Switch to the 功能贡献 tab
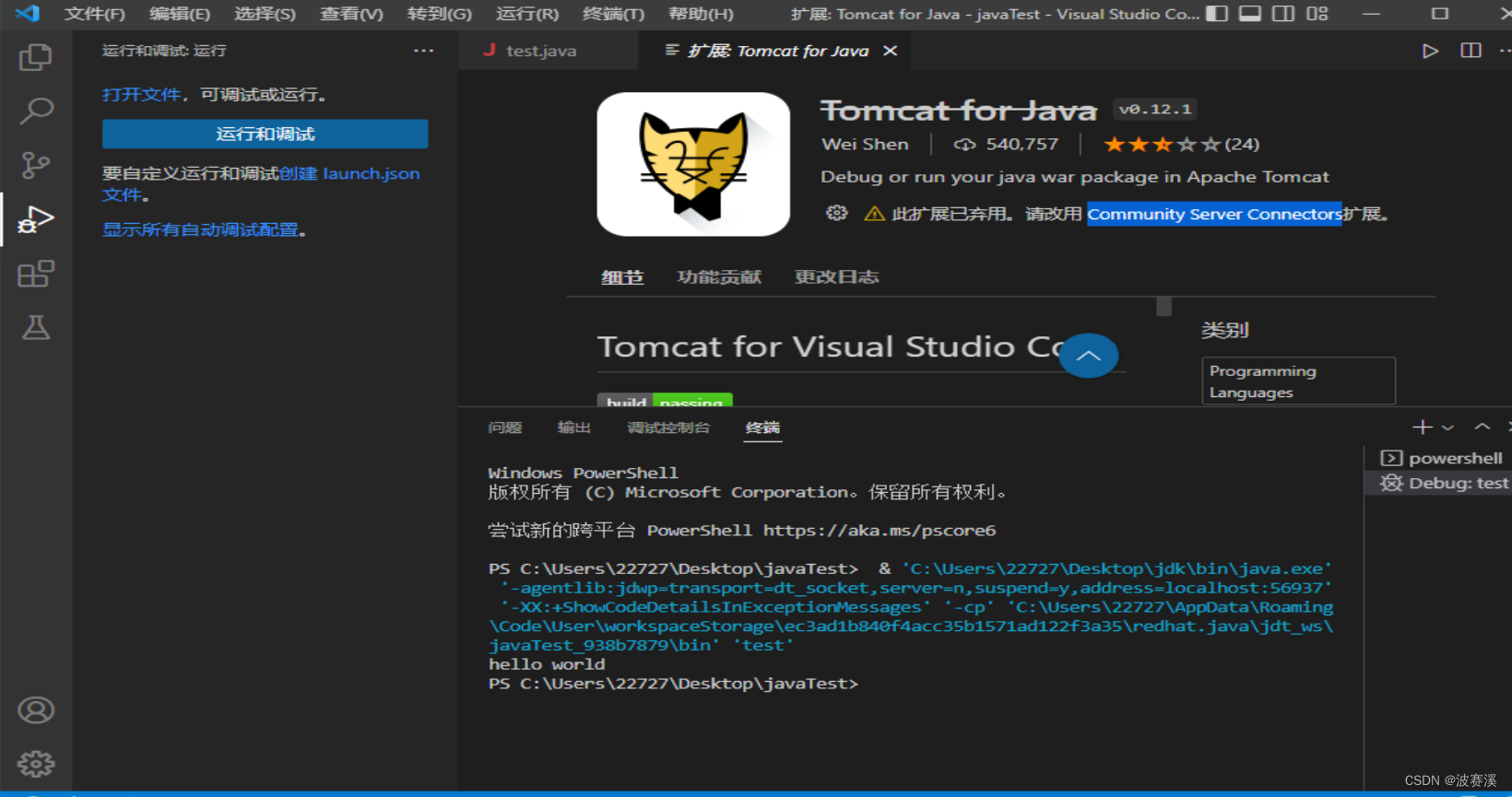 (x=719, y=277)
